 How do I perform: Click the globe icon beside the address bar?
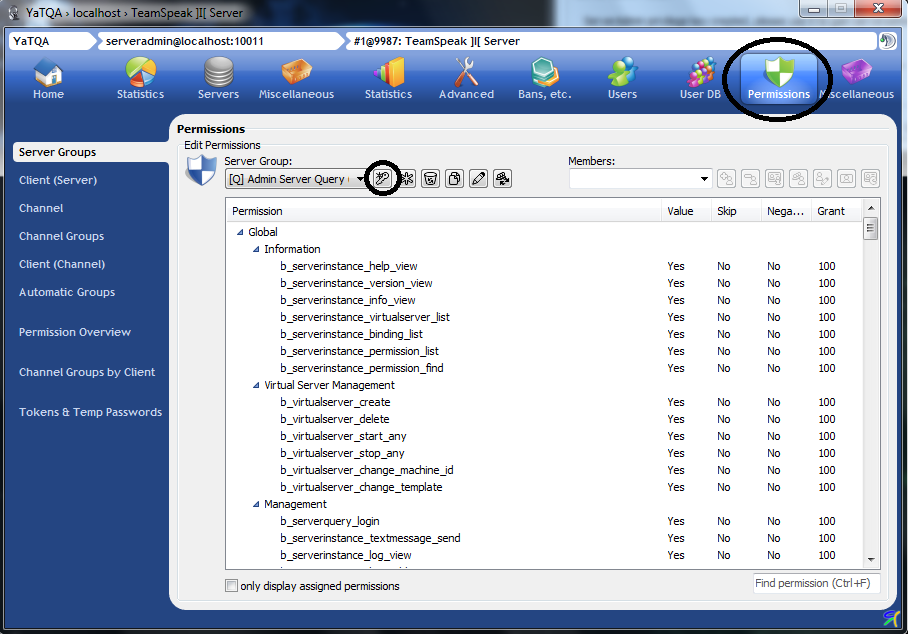click(887, 41)
